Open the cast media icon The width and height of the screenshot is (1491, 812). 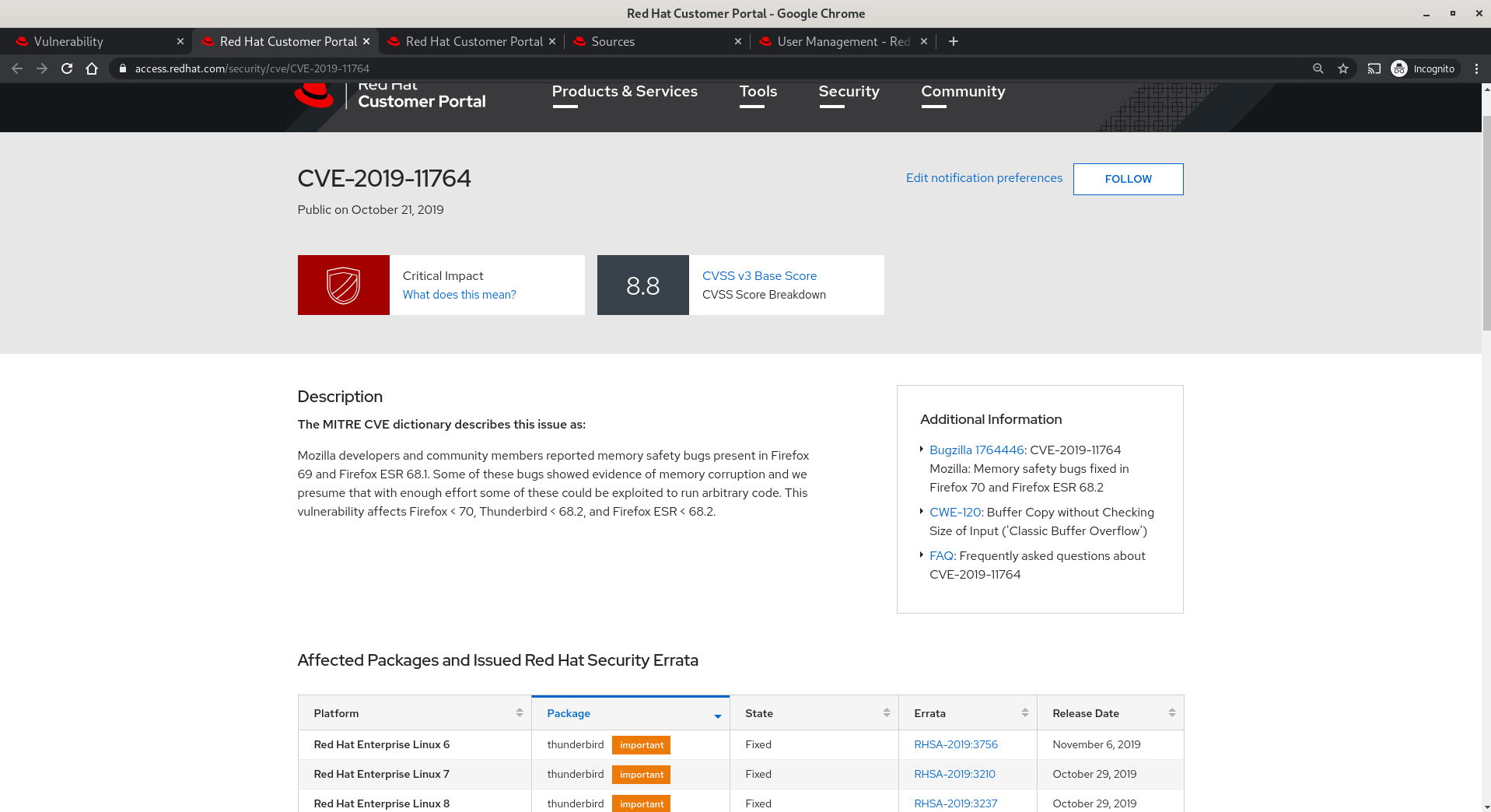(1374, 68)
